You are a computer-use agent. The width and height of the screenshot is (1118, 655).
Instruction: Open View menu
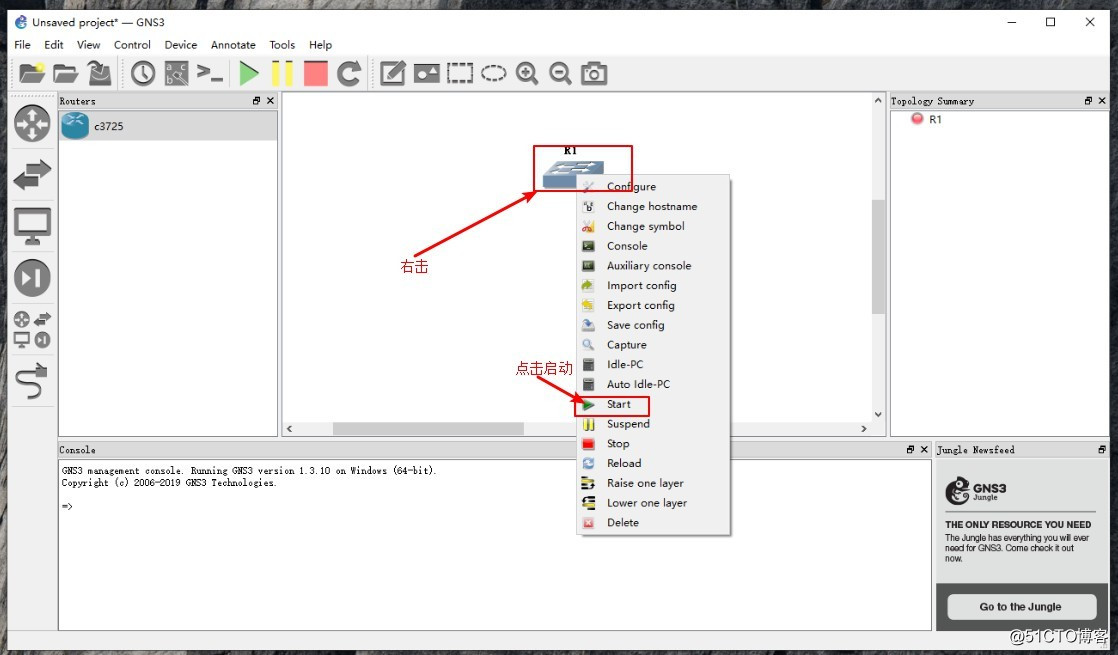88,44
